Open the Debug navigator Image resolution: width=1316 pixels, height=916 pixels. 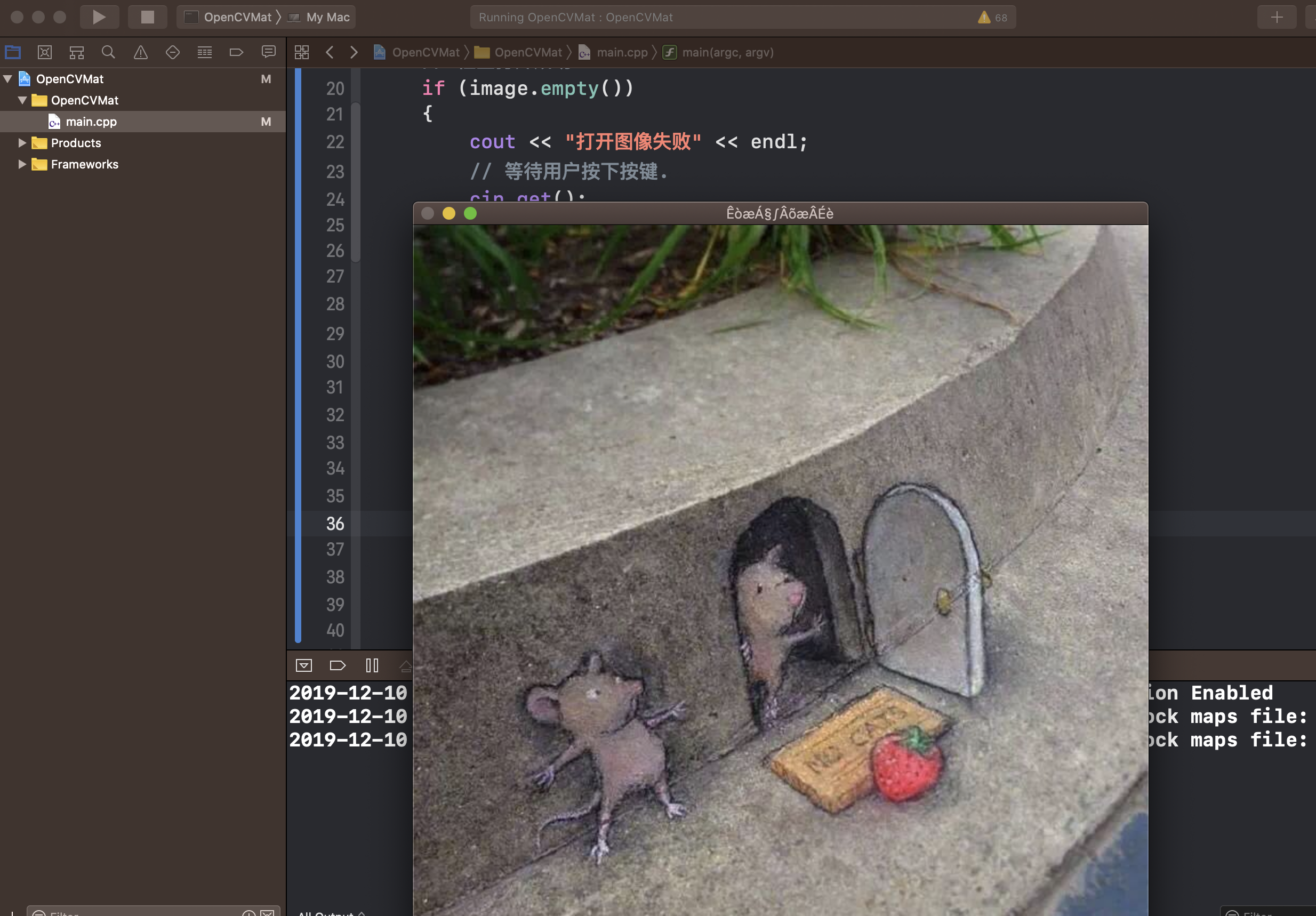click(205, 53)
